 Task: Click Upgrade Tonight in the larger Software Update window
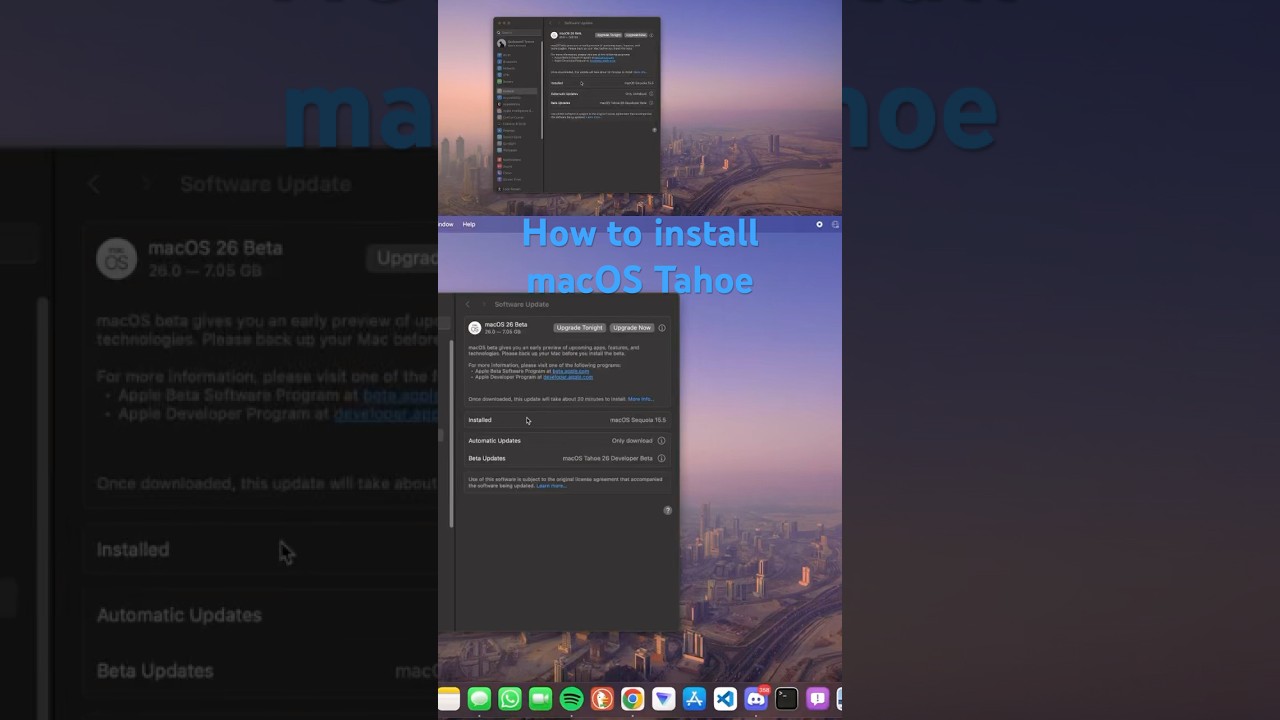pyautogui.click(x=580, y=328)
